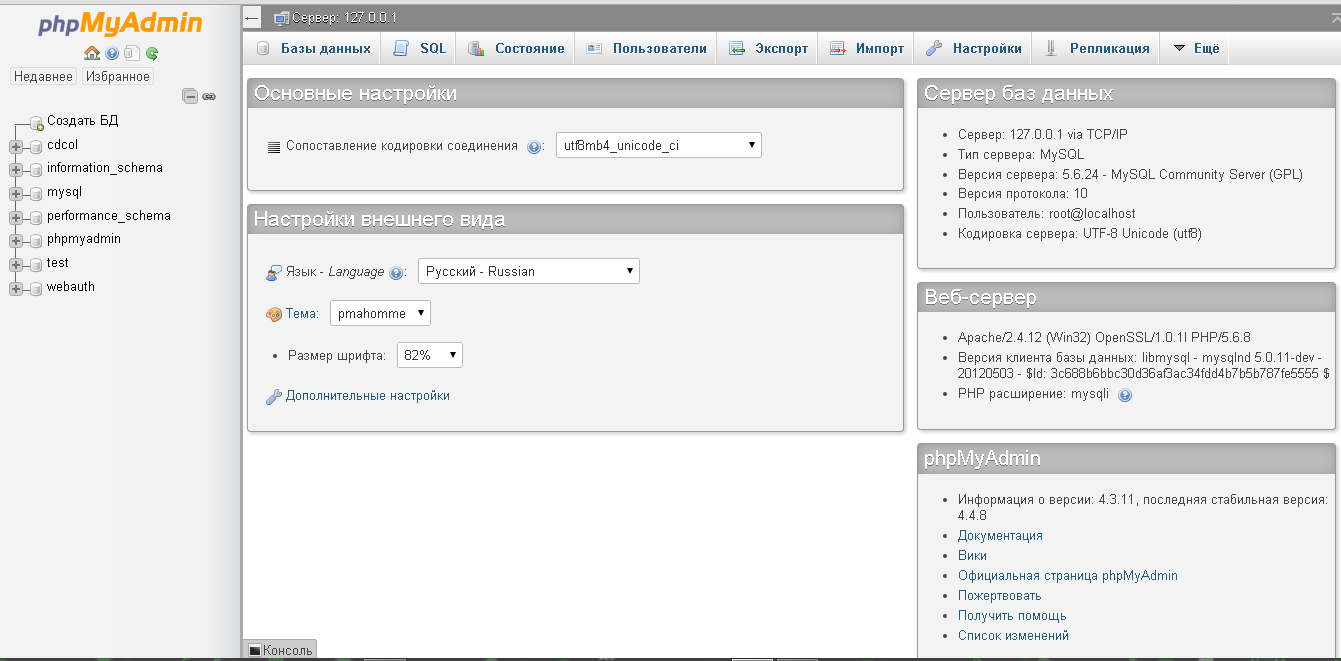The width and height of the screenshot is (1341, 661).
Task: Switch to the SQL tab
Action: point(420,48)
